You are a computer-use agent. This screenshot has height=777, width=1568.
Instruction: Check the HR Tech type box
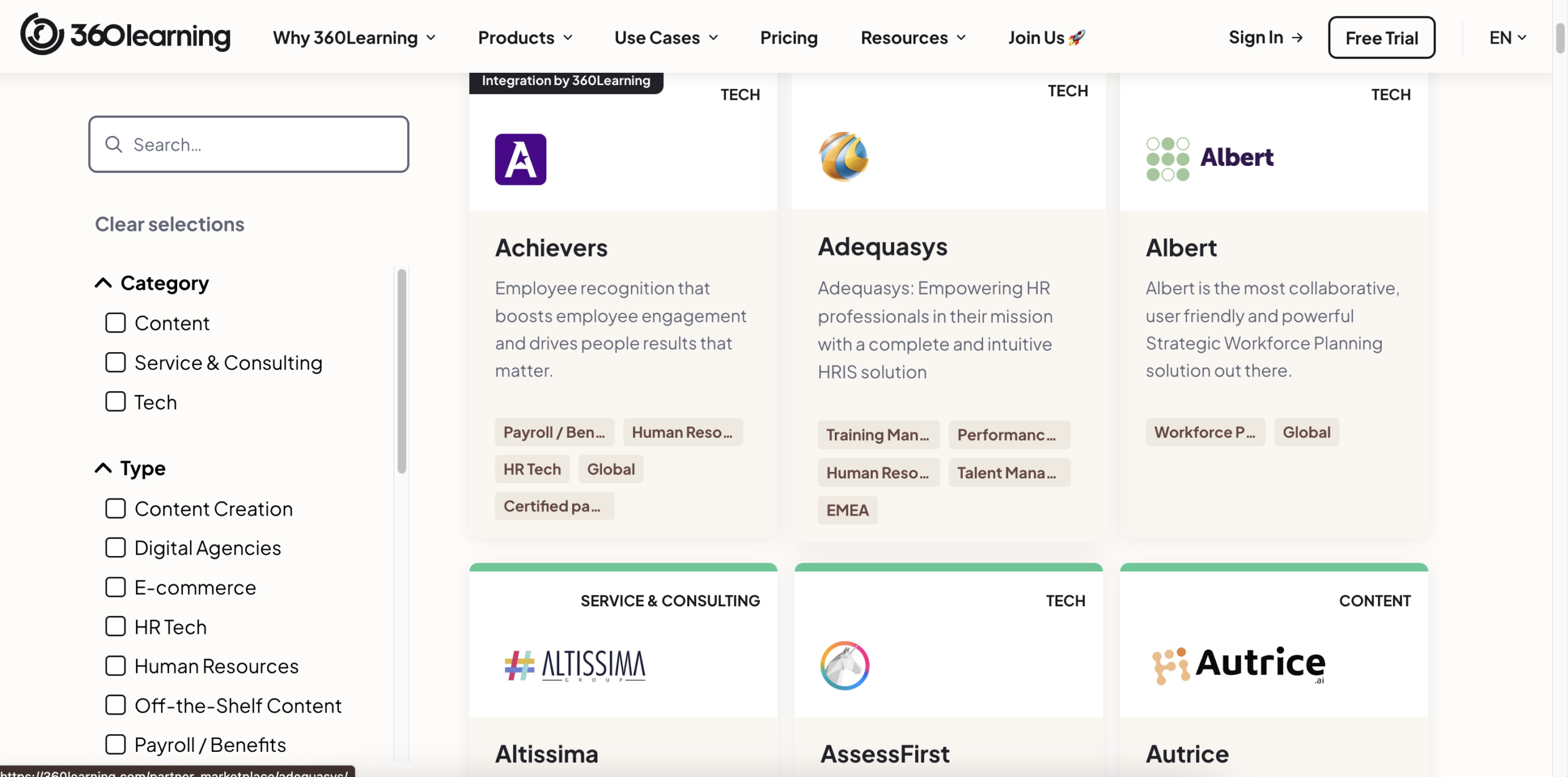point(115,626)
